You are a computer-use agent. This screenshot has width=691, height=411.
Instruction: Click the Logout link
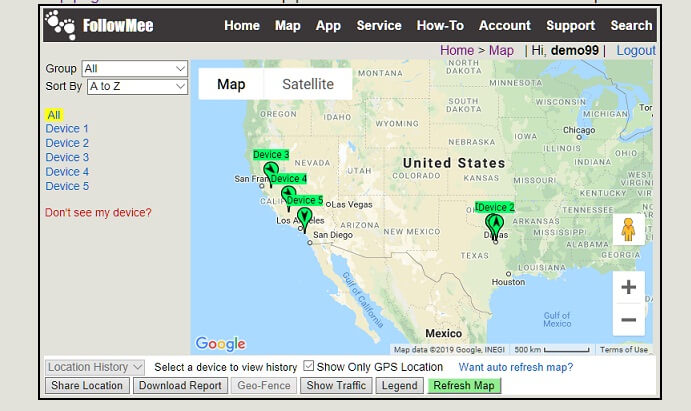(x=636, y=50)
